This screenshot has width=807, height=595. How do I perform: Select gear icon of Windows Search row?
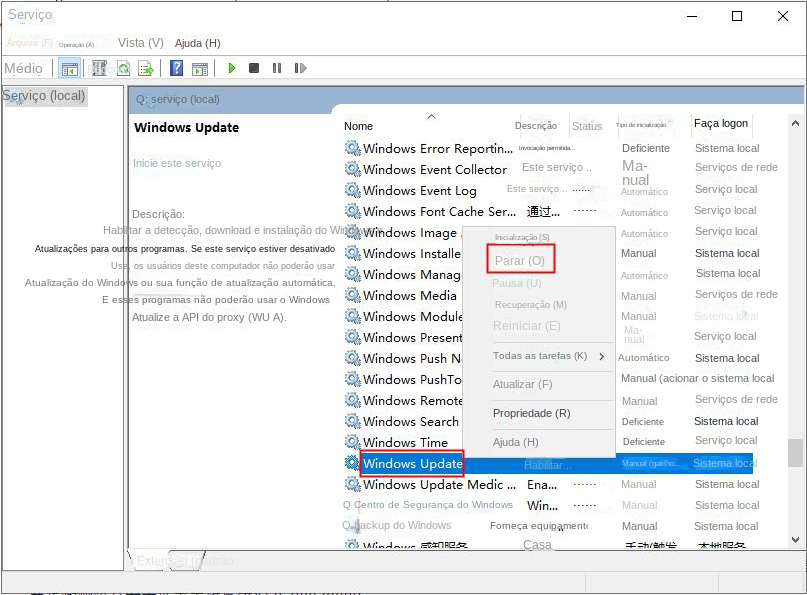[x=352, y=421]
